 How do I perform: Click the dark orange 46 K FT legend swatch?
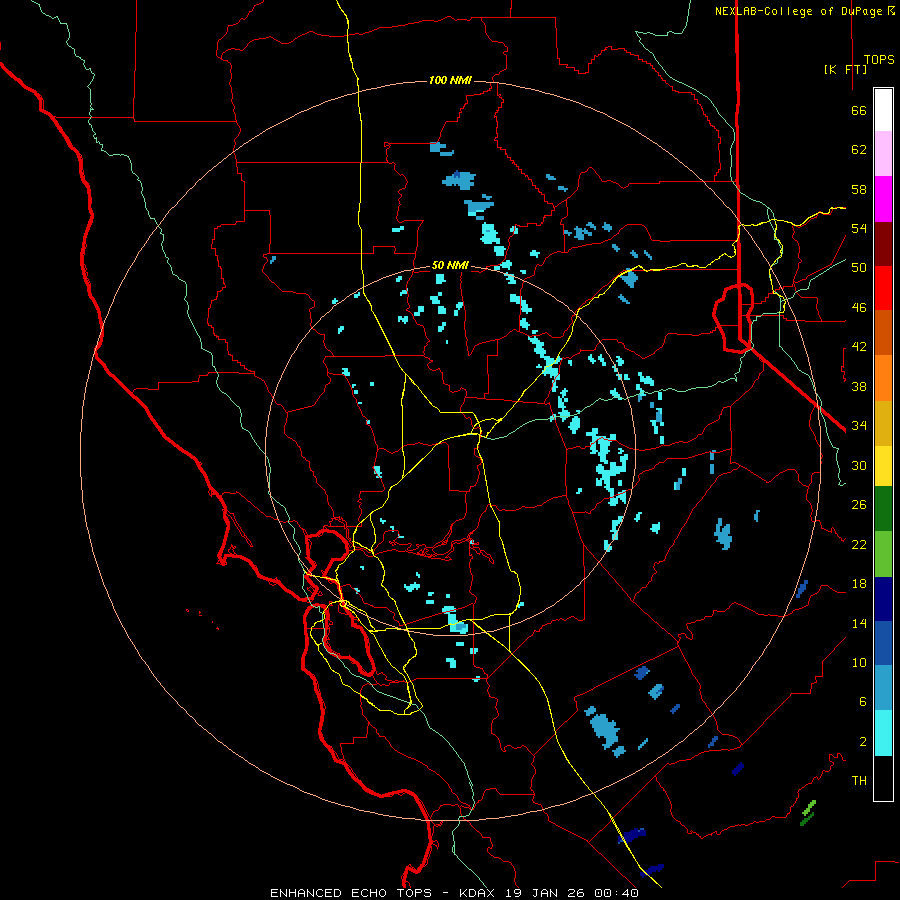(883, 333)
